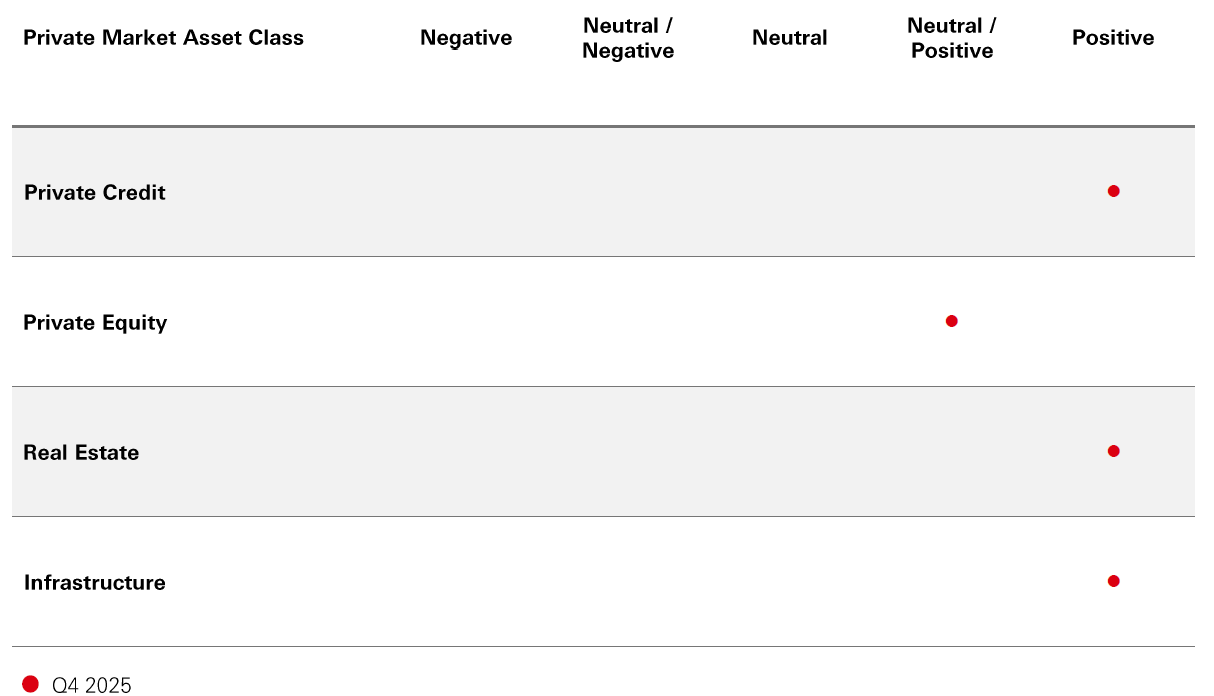This screenshot has height=696, width=1214.
Task: Select the Positive column header
Action: pyautogui.click(x=1113, y=38)
